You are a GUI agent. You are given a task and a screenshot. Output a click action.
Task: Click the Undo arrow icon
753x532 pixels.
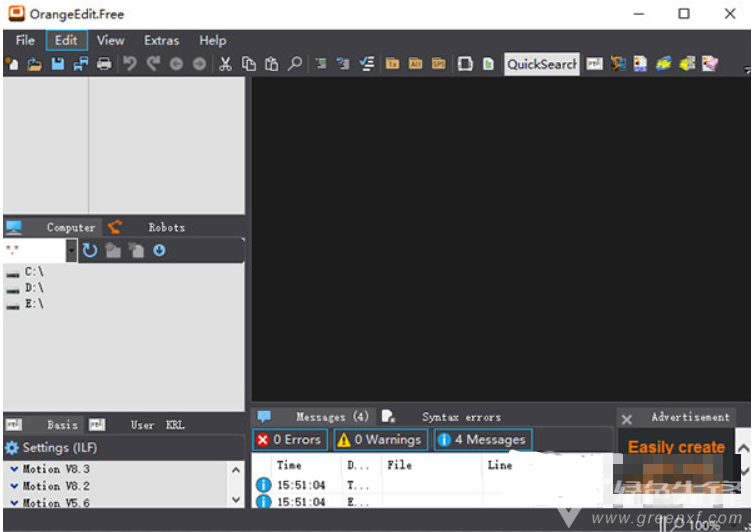click(x=130, y=64)
